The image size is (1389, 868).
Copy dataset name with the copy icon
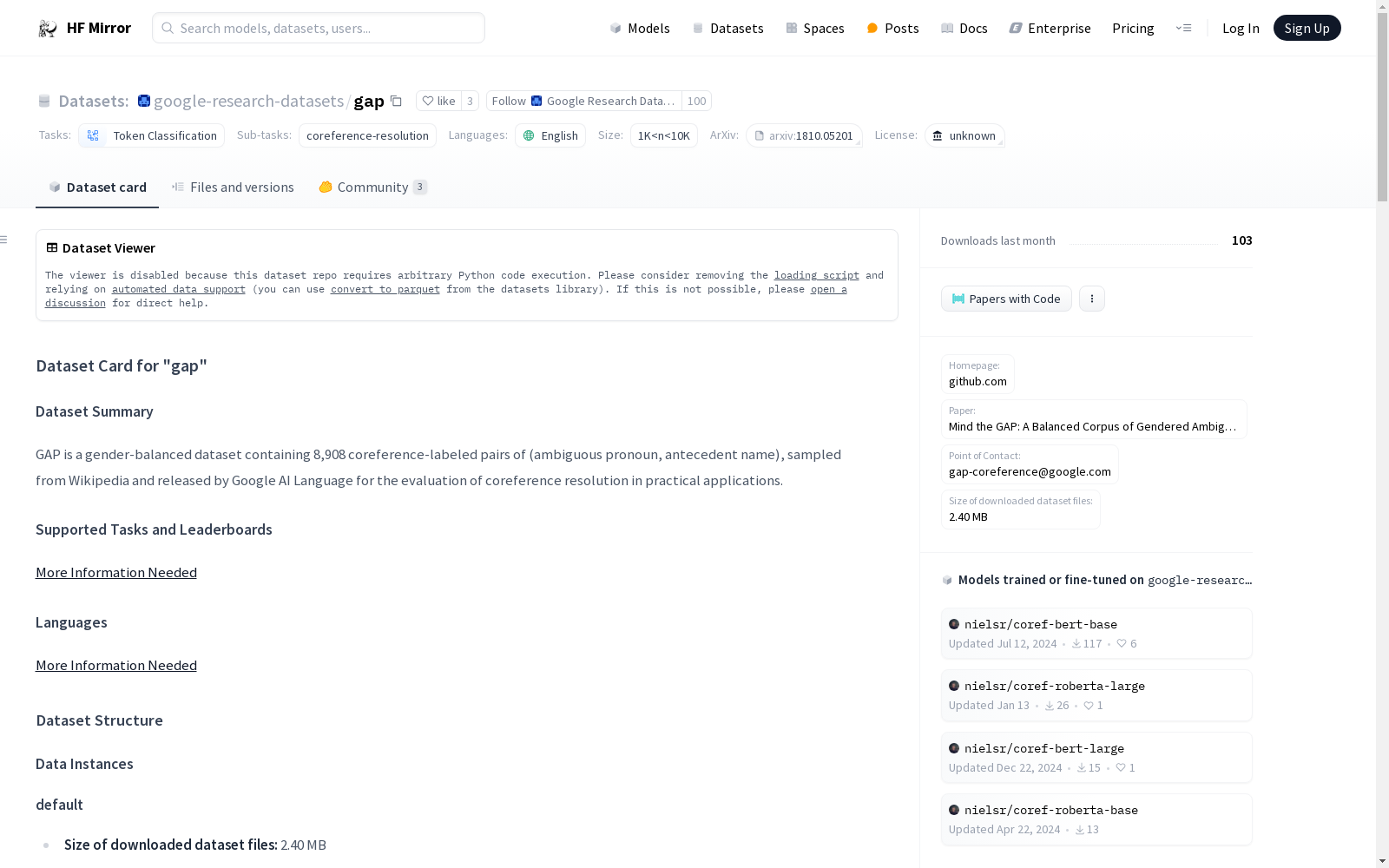396,101
